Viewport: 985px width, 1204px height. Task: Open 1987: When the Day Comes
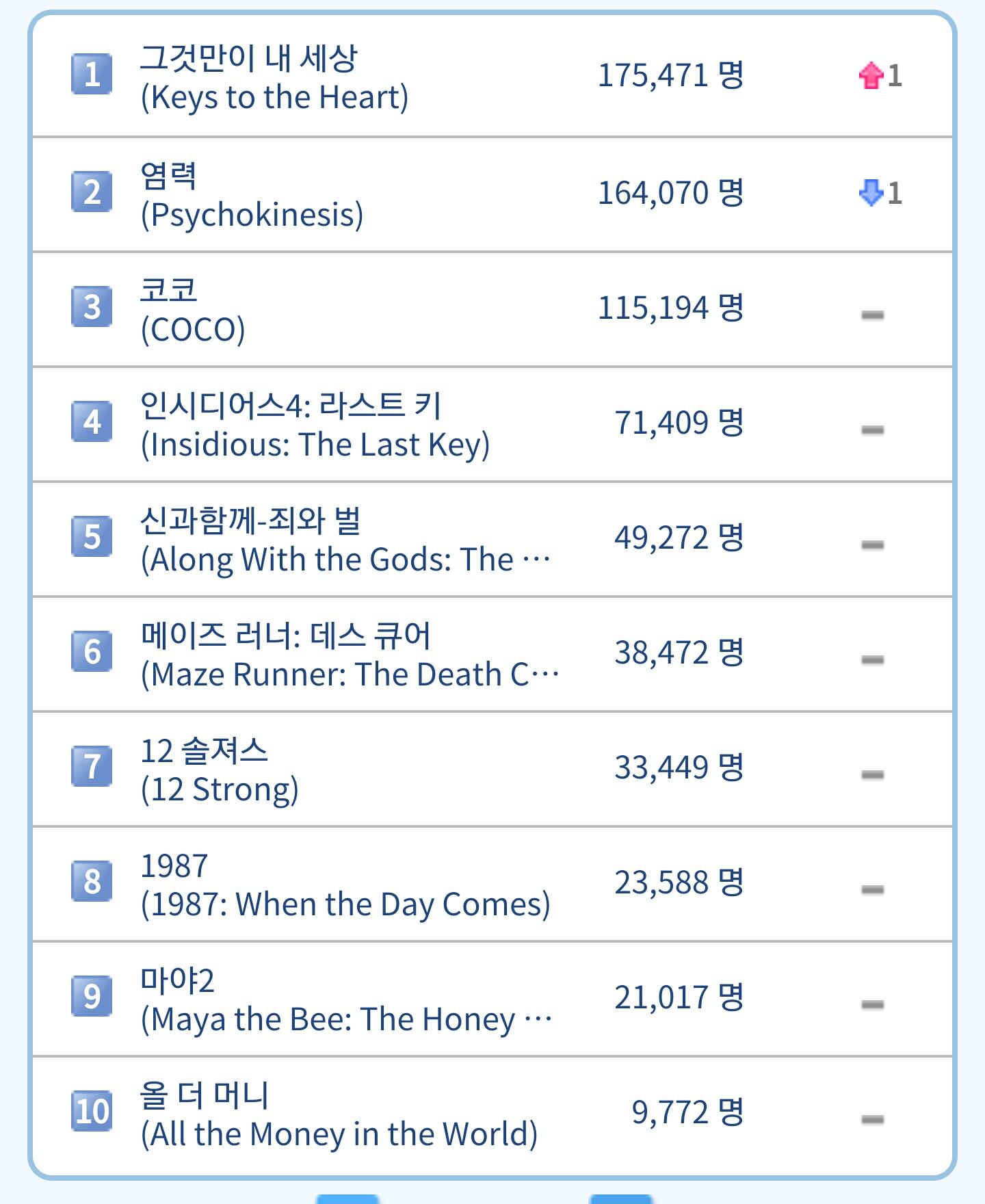[345, 885]
